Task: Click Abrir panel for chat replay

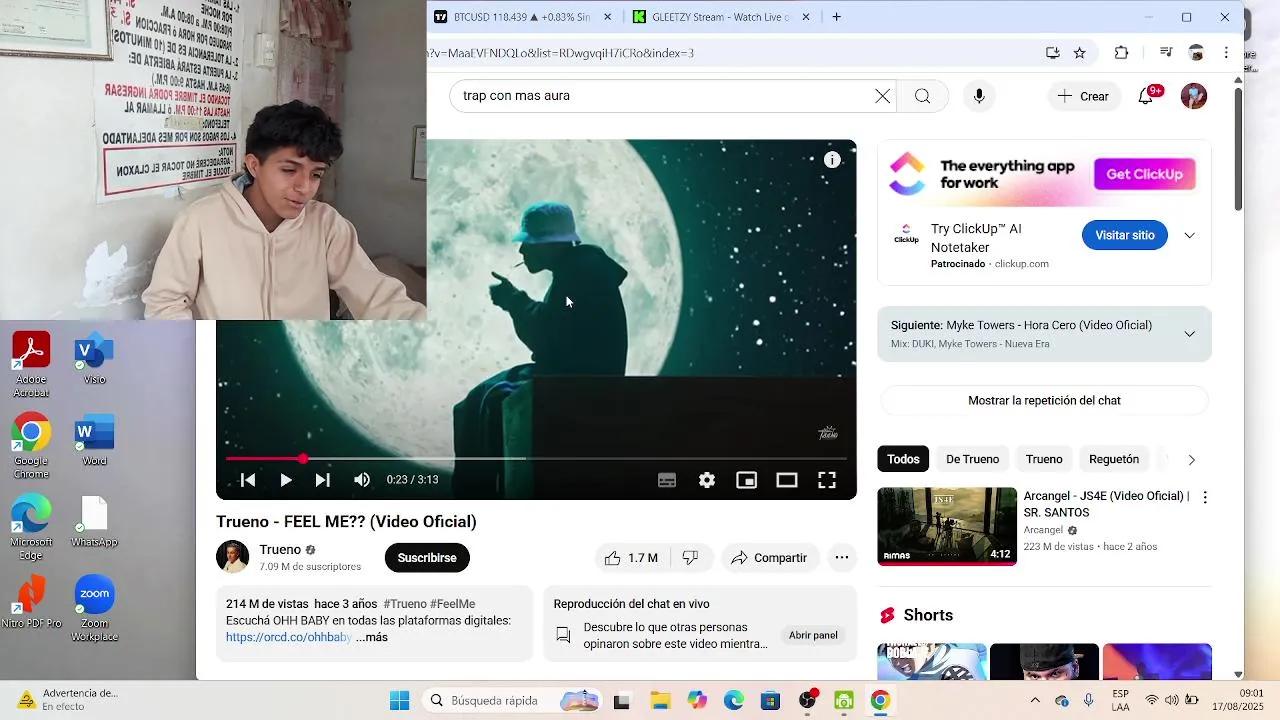Action: tap(813, 635)
